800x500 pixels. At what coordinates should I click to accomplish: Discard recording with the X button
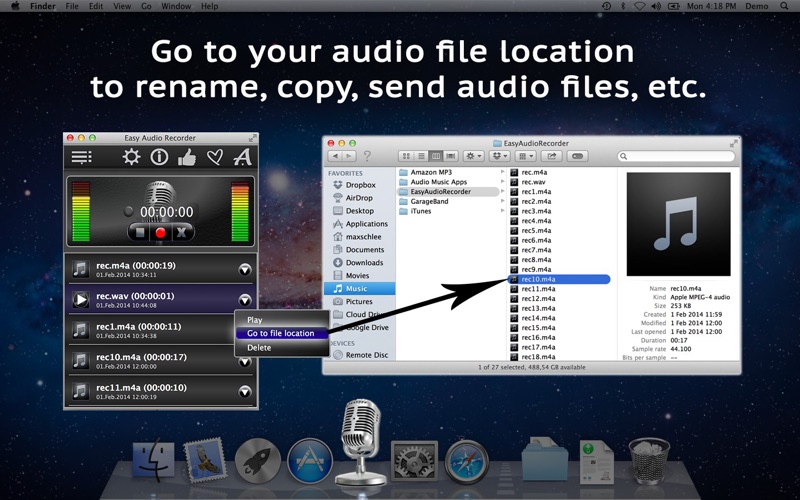tap(182, 233)
